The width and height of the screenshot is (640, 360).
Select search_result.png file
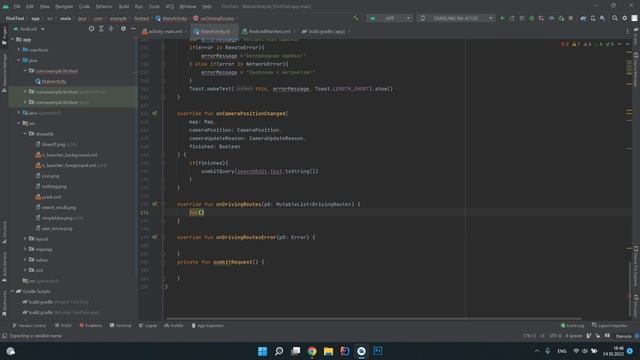56,207
